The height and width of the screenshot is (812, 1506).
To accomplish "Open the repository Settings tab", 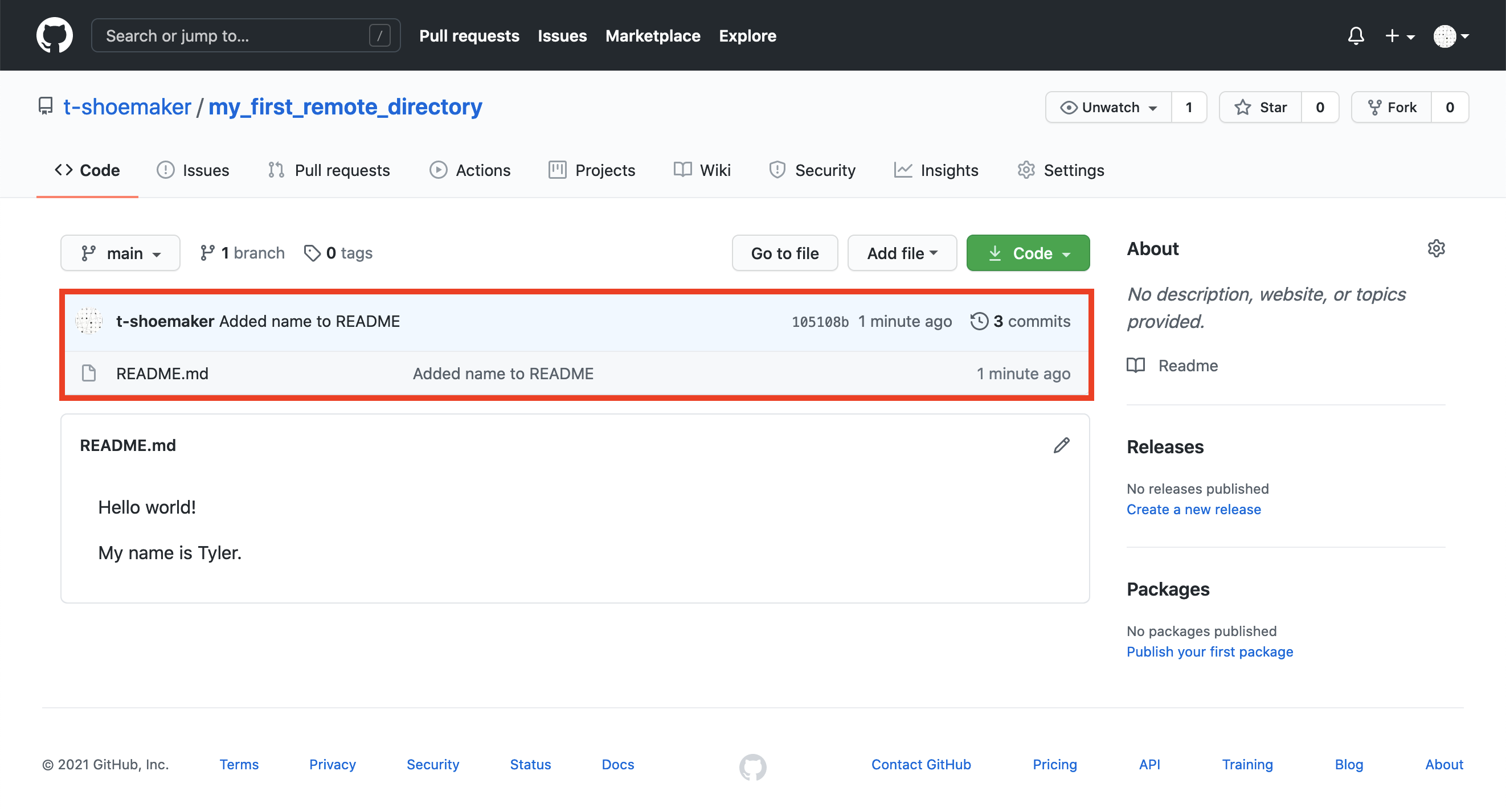I will pyautogui.click(x=1061, y=170).
